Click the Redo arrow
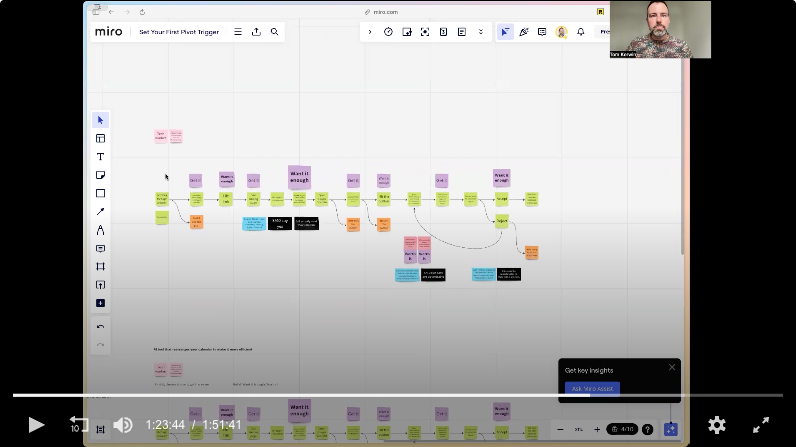This screenshot has width=796, height=447. point(101,345)
